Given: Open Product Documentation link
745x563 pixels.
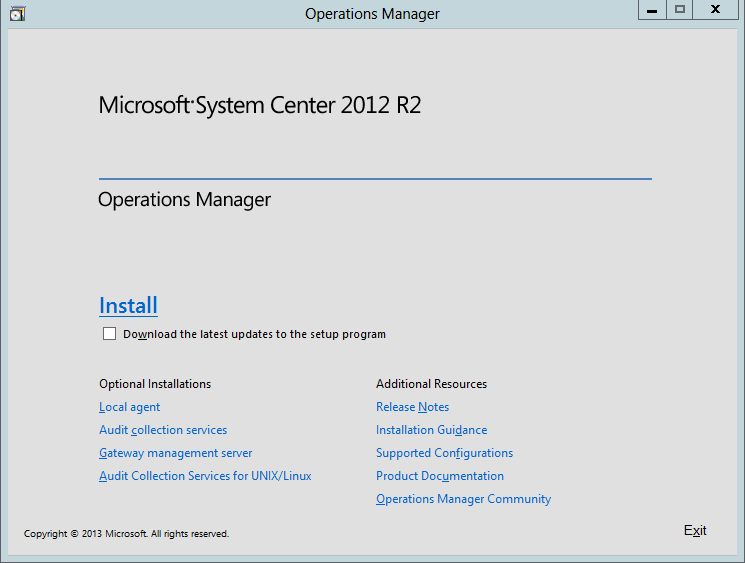Looking at the screenshot, I should tap(440, 476).
